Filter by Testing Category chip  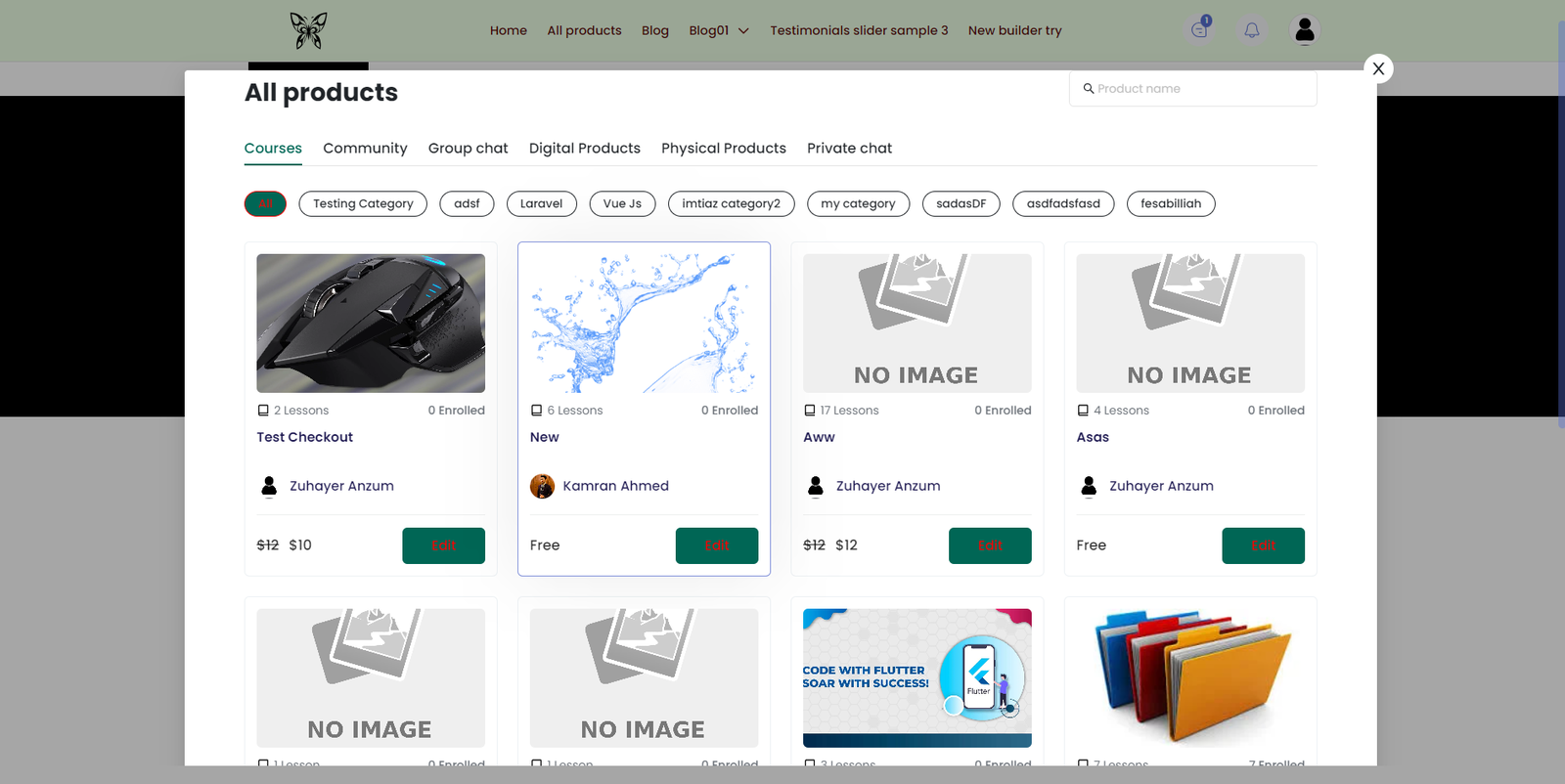[363, 203]
